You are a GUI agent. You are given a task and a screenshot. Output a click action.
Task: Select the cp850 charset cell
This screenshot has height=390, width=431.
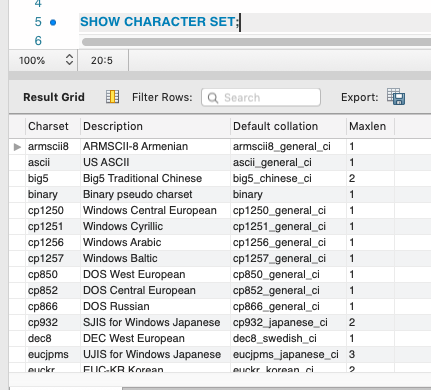pos(53,274)
